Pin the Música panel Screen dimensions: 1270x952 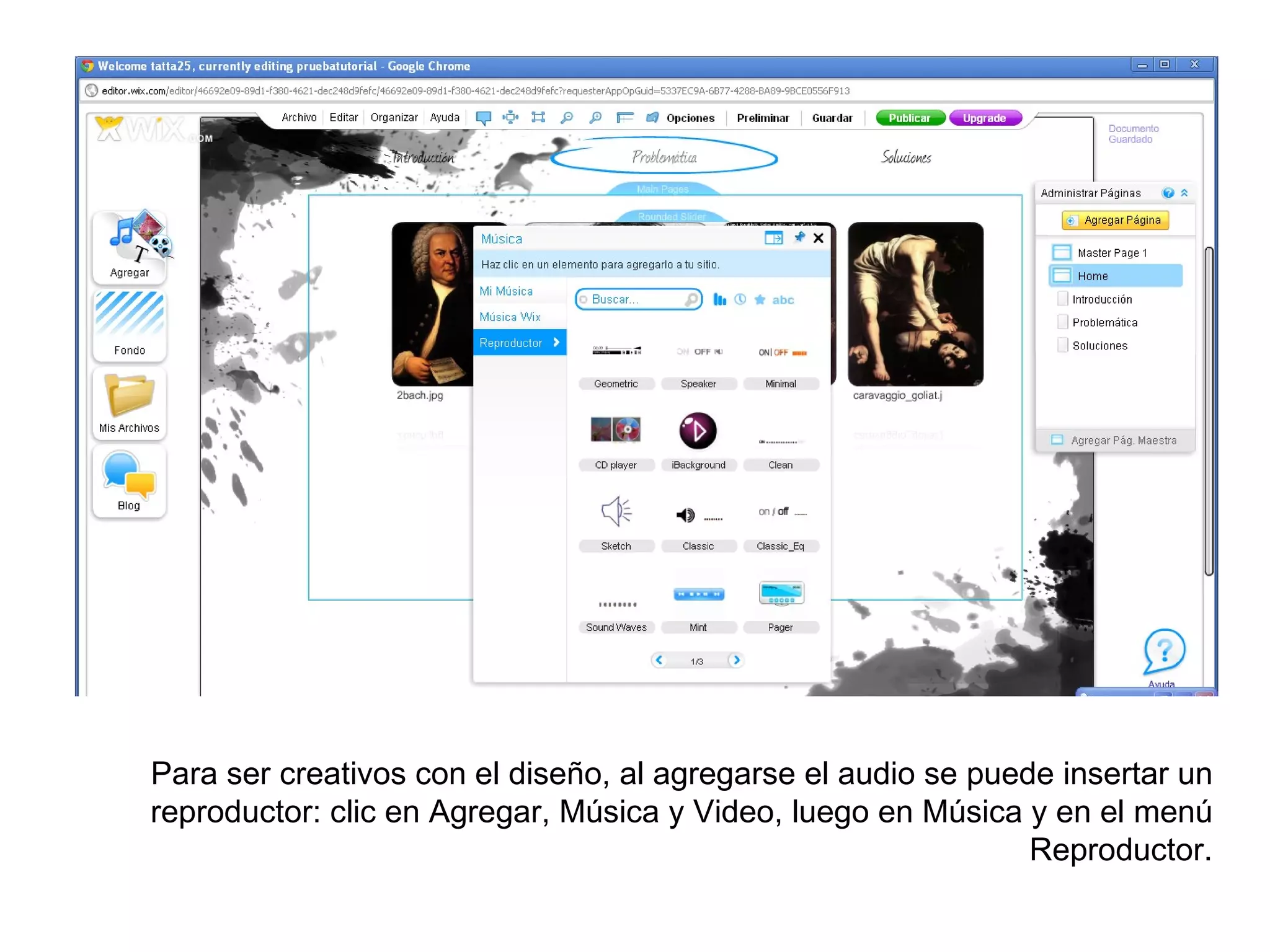(x=799, y=237)
